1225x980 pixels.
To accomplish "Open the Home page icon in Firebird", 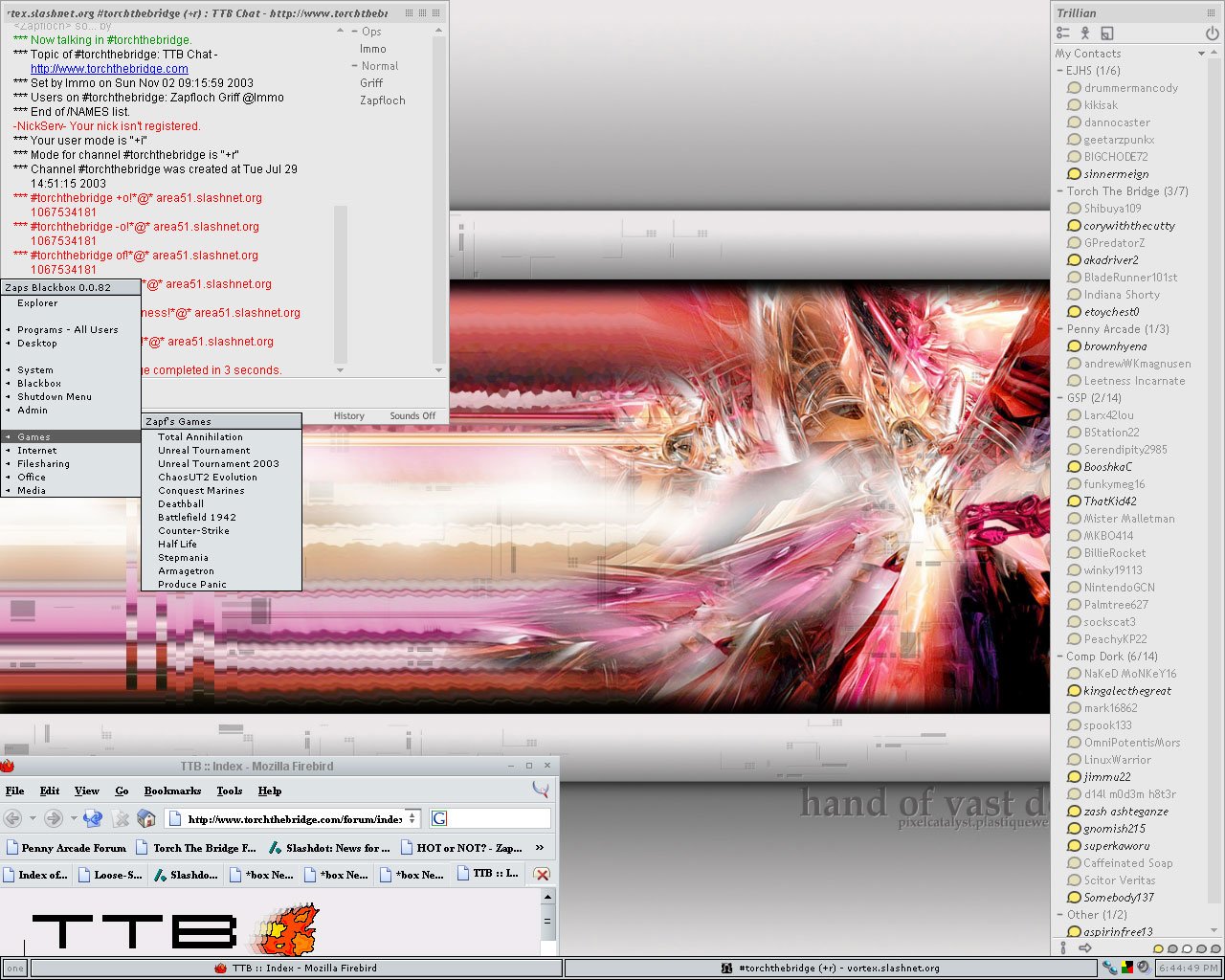I will click(146, 818).
